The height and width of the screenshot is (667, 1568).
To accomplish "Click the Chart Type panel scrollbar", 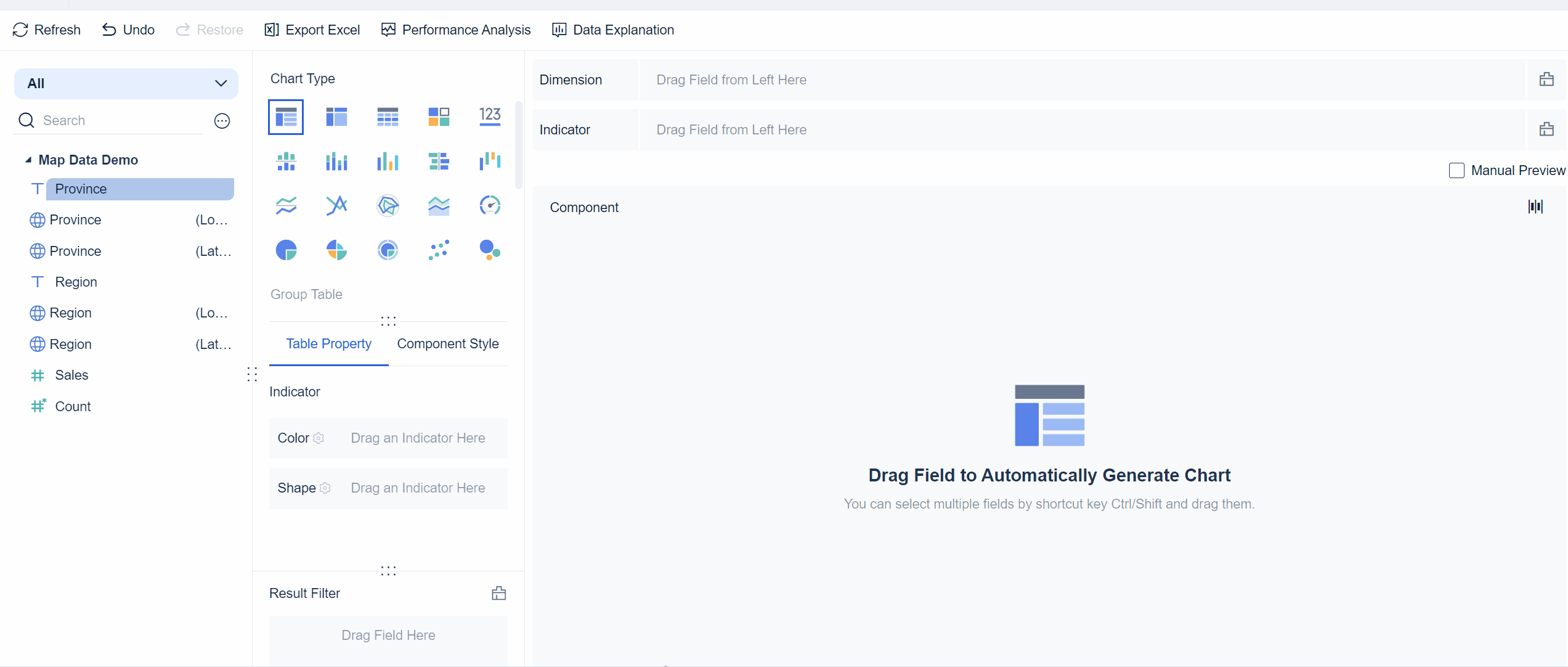I will point(519,145).
